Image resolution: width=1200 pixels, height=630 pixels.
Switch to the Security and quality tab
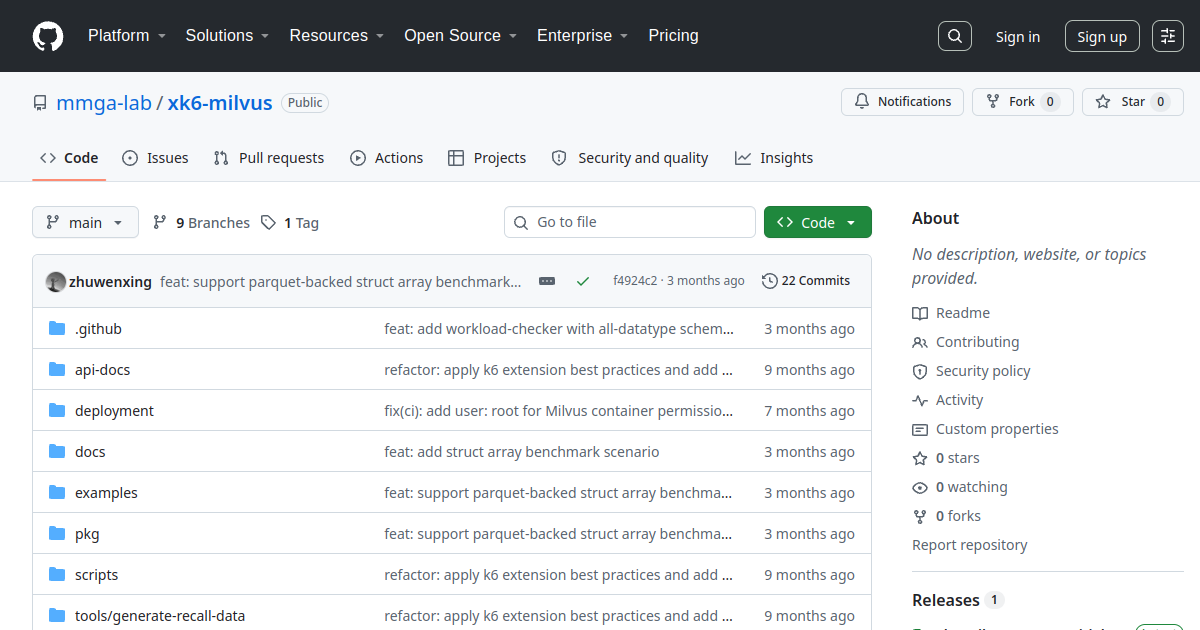point(630,158)
